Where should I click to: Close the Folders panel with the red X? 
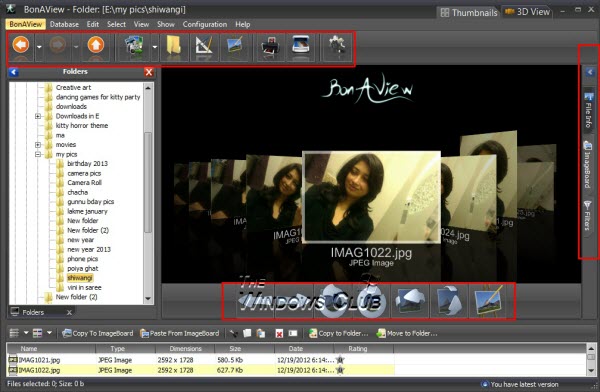coord(149,72)
